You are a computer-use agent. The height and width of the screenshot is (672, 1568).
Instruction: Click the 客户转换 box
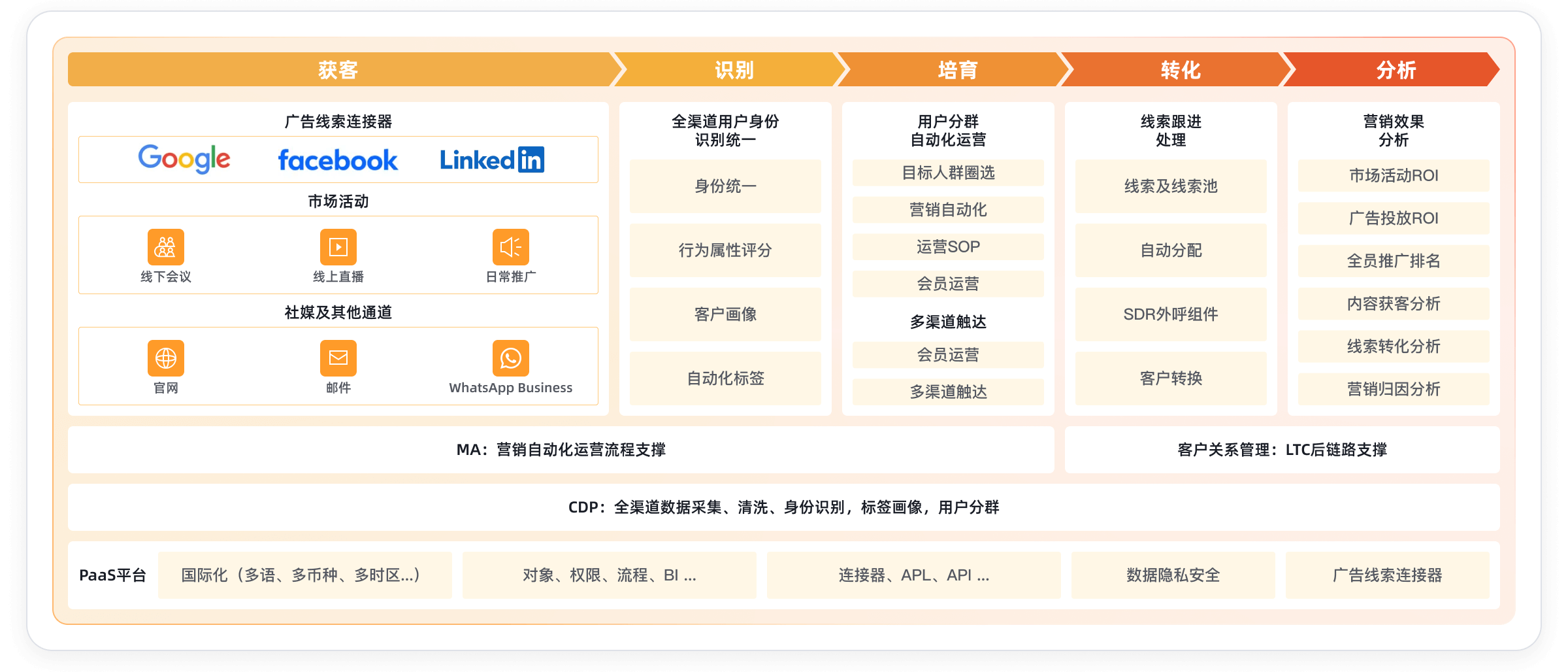(x=1171, y=378)
